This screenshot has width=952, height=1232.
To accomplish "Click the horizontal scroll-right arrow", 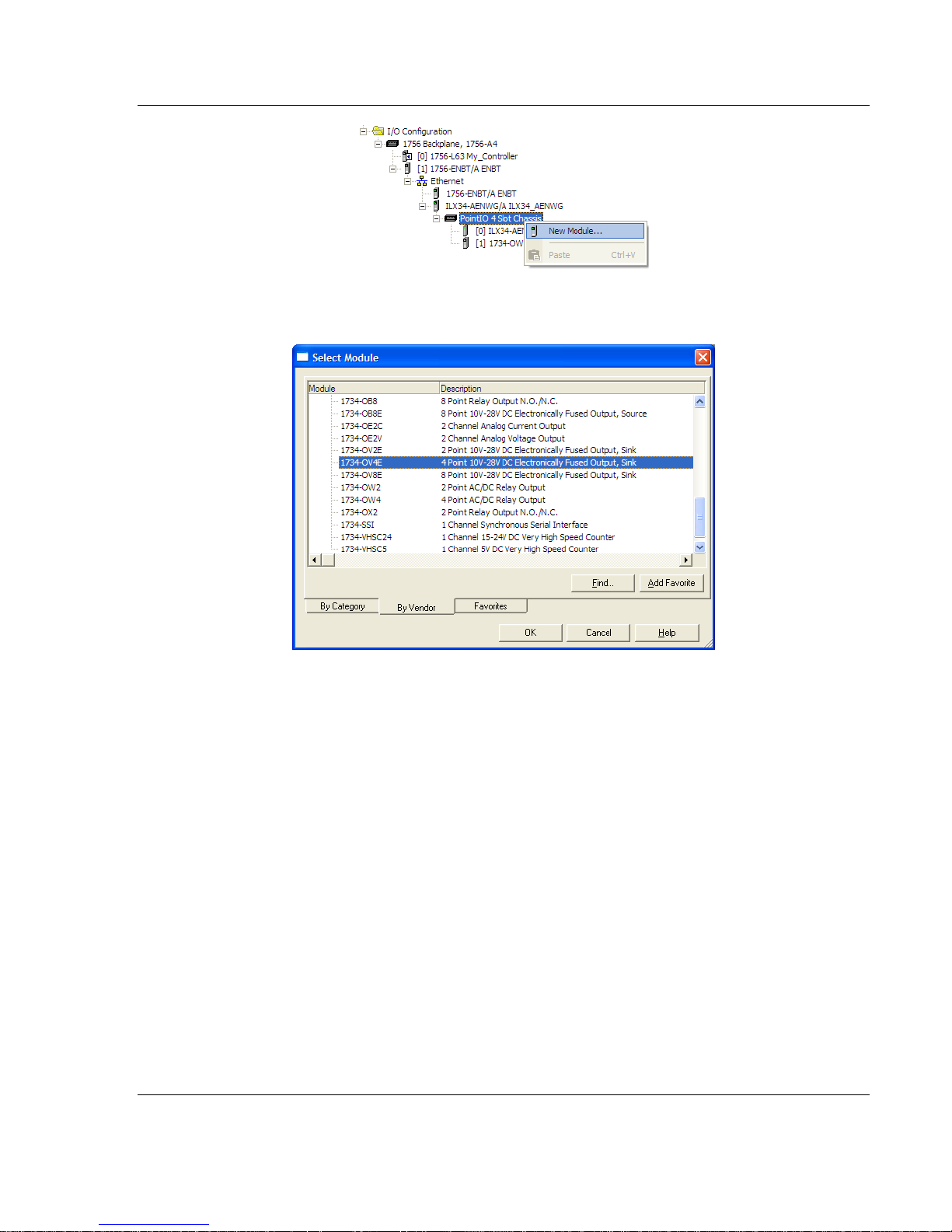I will click(685, 560).
